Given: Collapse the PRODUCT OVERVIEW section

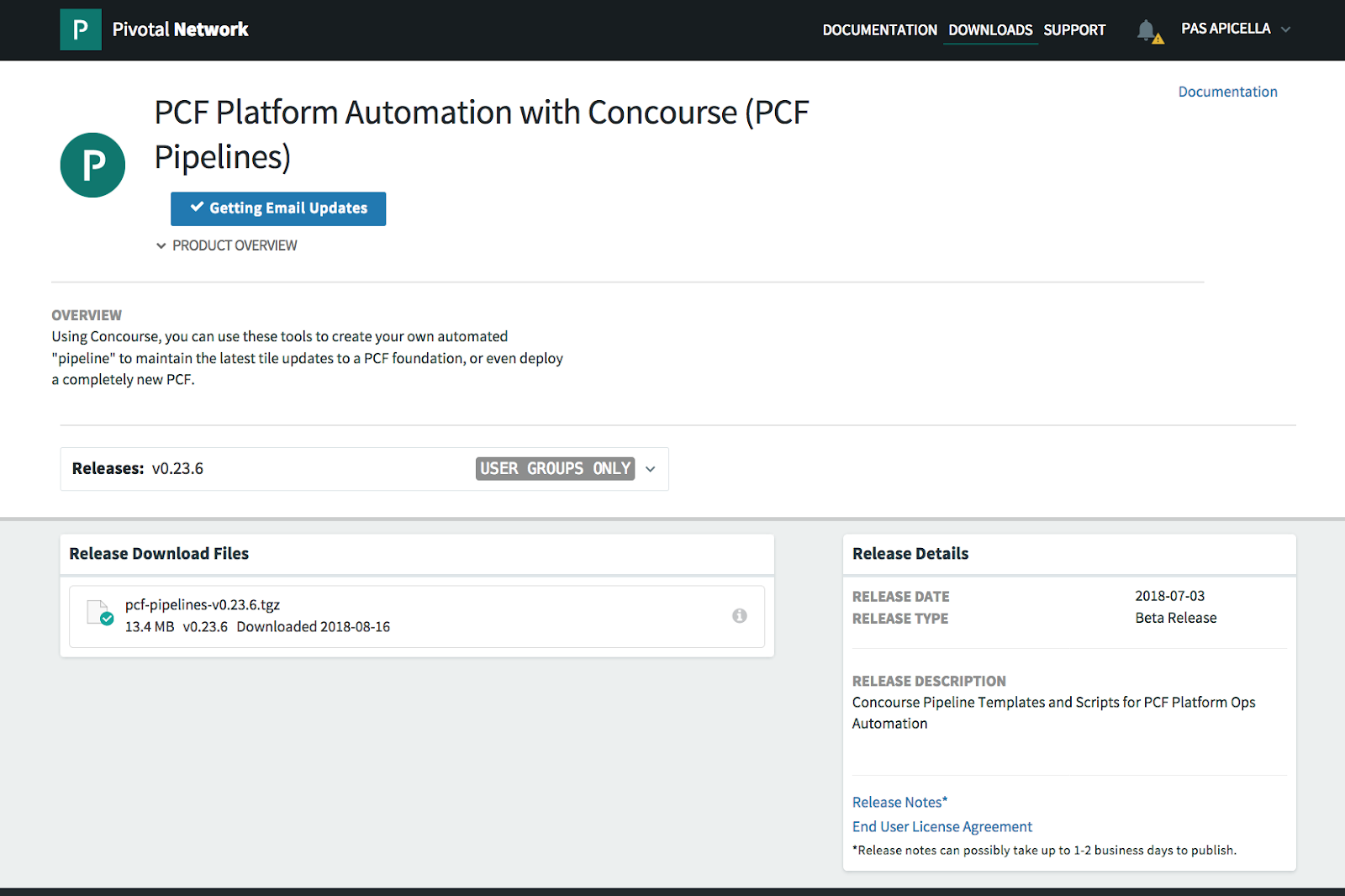Looking at the screenshot, I should [227, 245].
